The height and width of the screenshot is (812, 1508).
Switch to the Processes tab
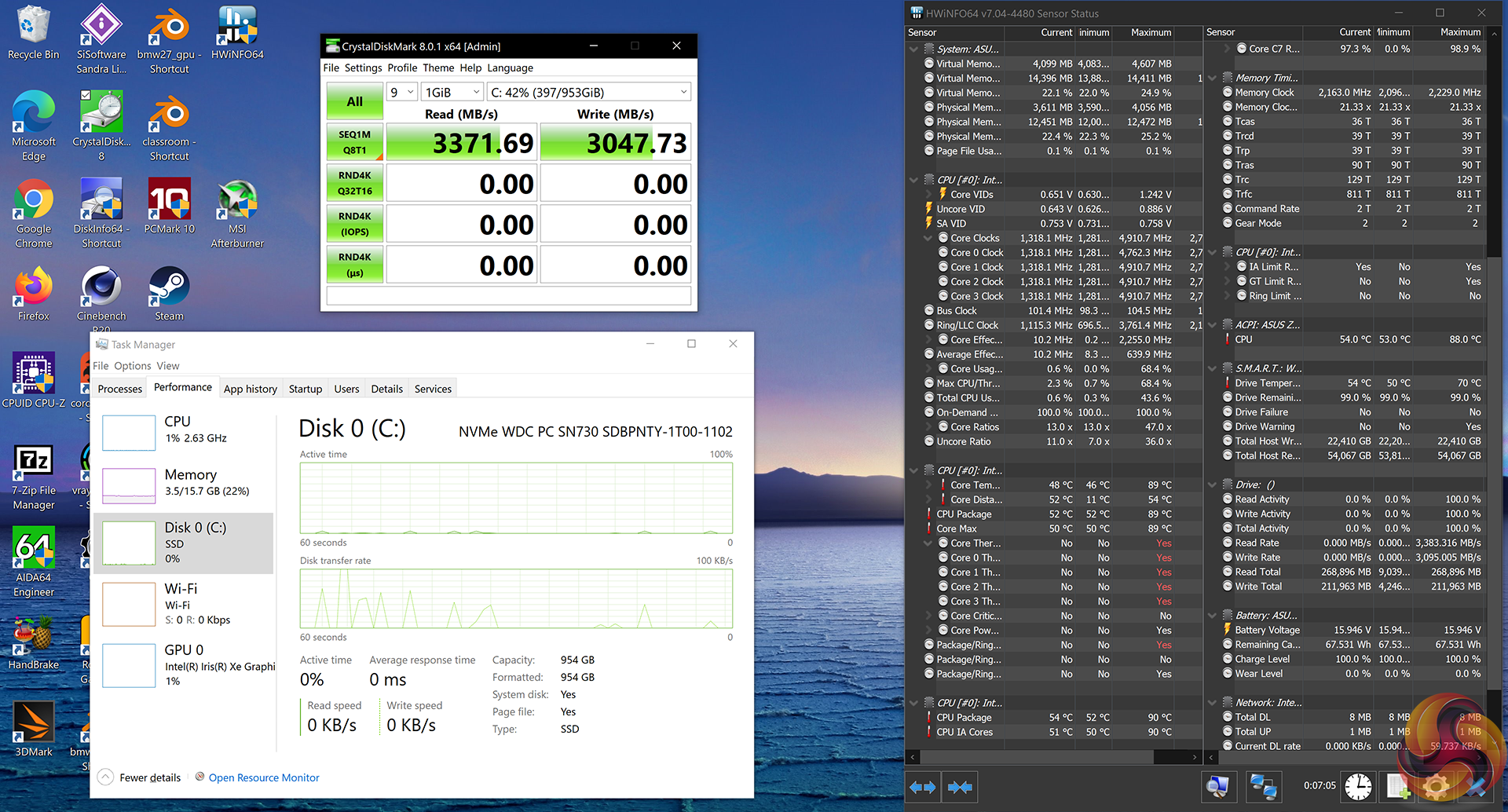(x=120, y=389)
